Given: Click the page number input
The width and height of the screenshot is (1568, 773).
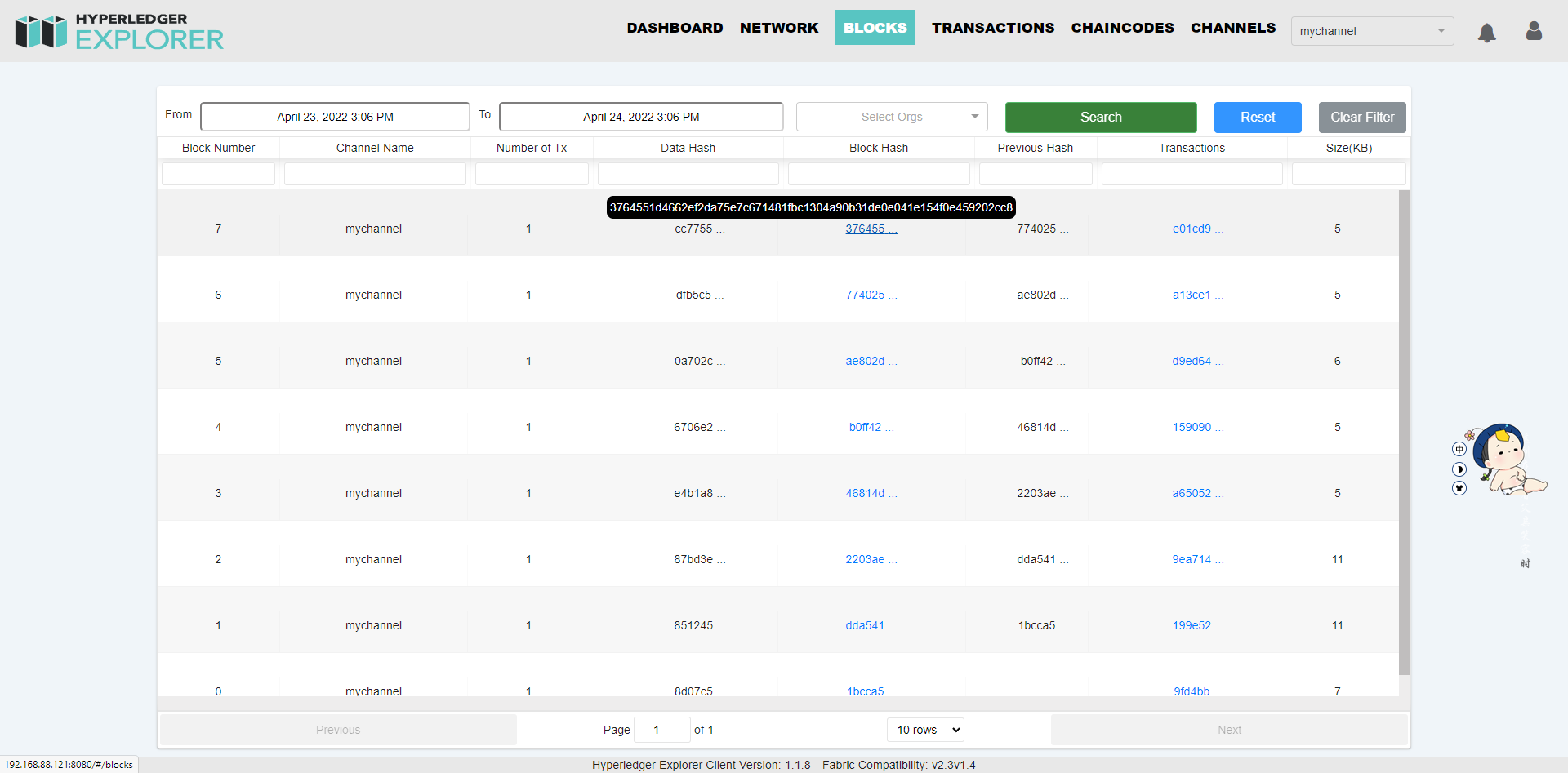Looking at the screenshot, I should click(x=662, y=730).
